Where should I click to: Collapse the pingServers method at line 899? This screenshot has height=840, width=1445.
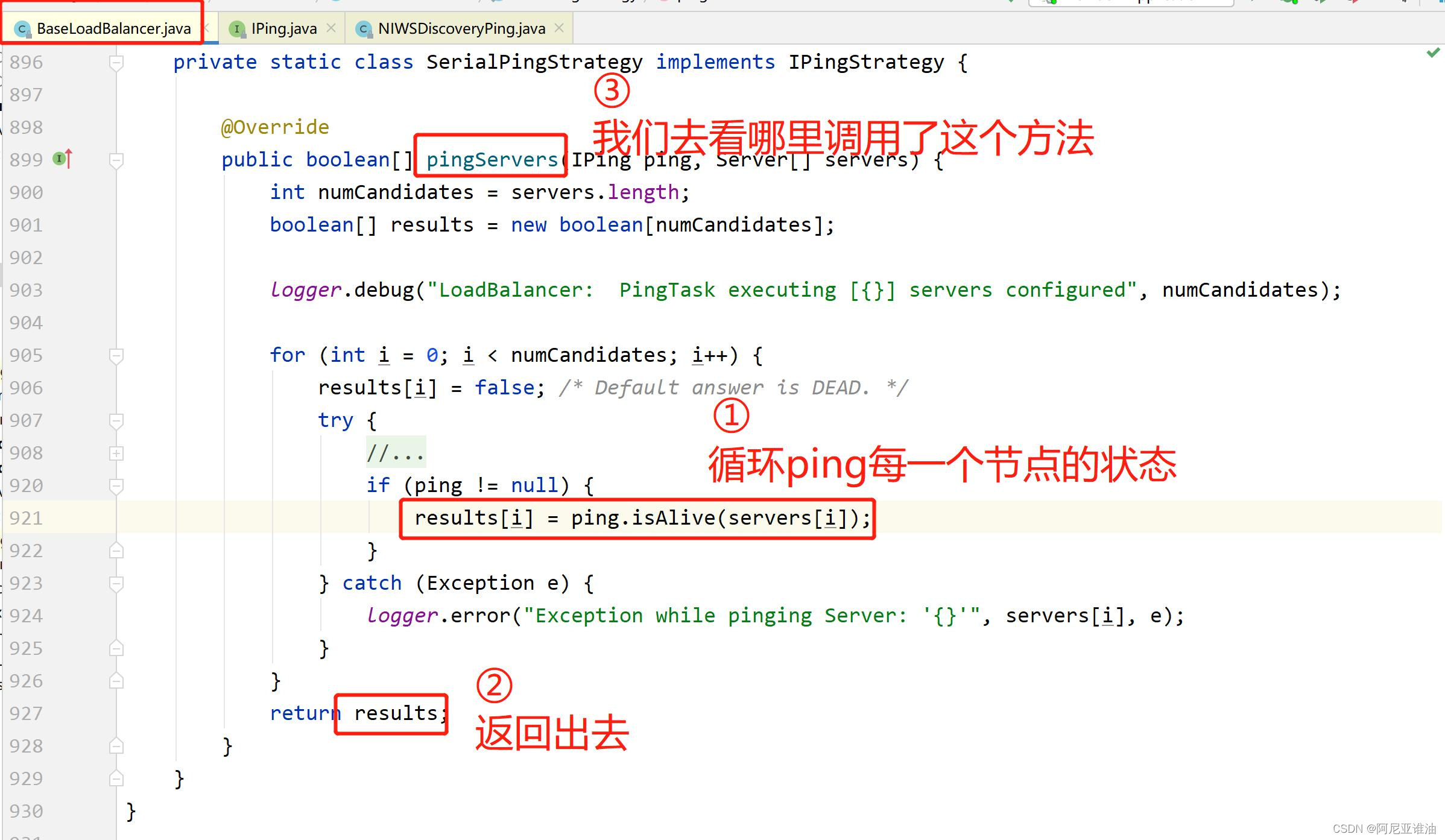tap(116, 160)
